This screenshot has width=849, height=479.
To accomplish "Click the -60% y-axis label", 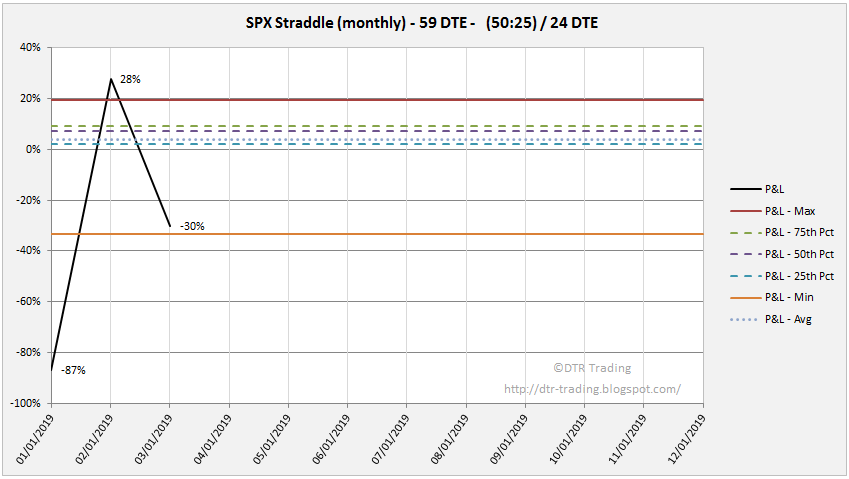I will click(29, 301).
